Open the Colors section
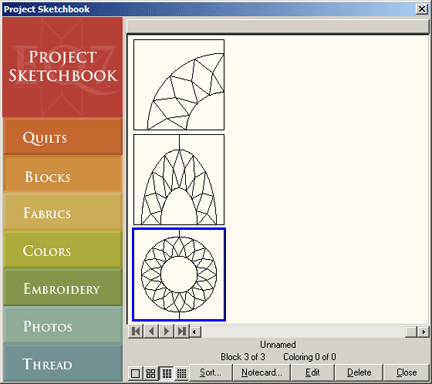This screenshot has width=432, height=384. [x=63, y=250]
